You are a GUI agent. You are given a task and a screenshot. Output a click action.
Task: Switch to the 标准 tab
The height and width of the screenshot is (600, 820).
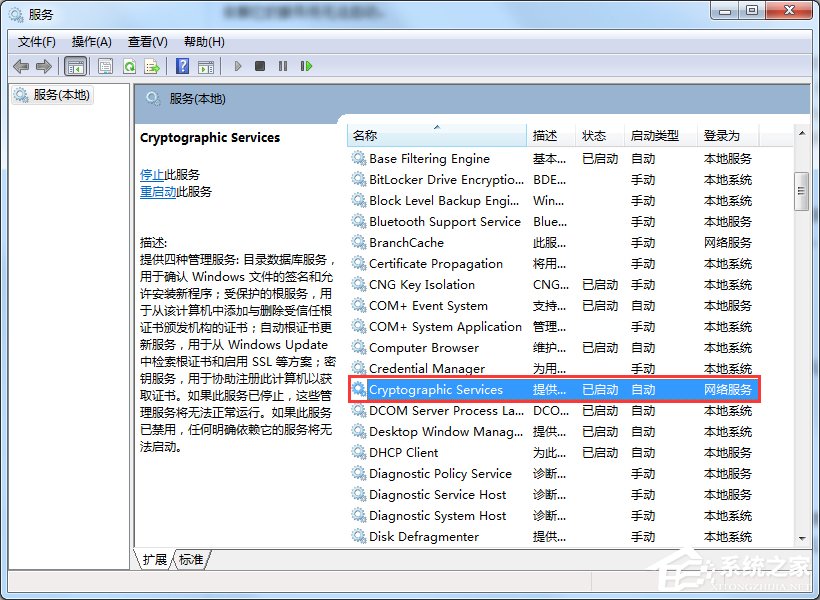(x=190, y=560)
